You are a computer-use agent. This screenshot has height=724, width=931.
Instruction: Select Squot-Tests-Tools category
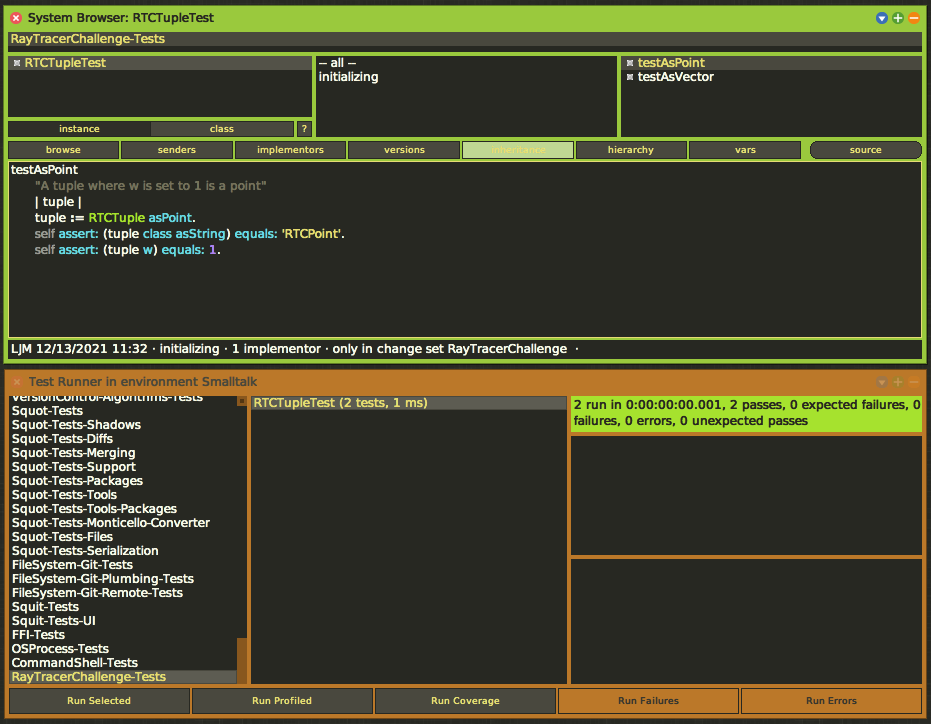[123, 495]
